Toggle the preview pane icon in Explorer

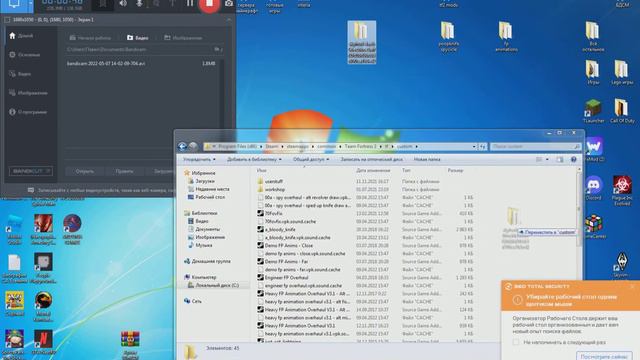tap(560, 160)
